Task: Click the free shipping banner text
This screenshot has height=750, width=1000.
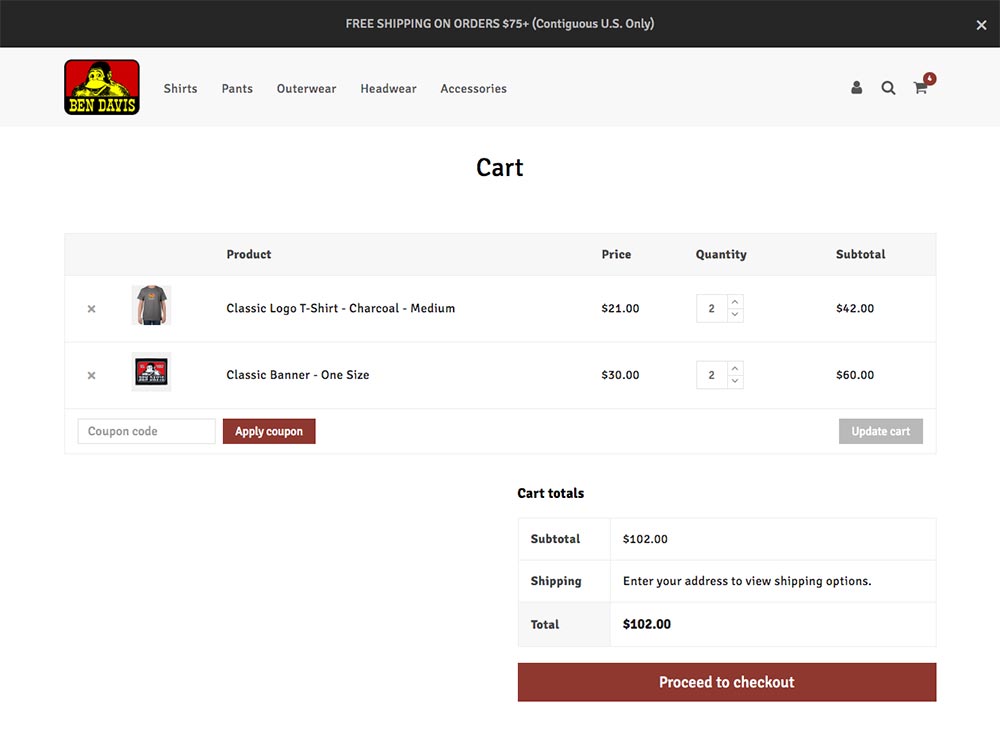Action: 500,24
